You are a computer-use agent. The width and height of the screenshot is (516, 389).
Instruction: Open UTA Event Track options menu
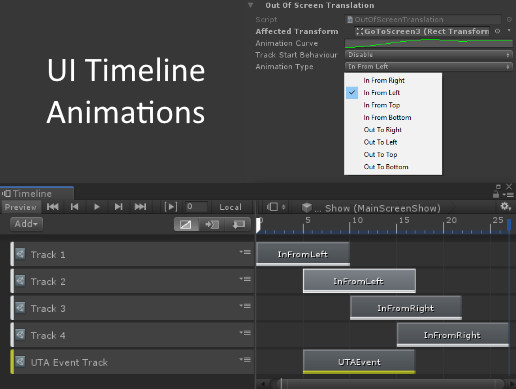point(245,360)
